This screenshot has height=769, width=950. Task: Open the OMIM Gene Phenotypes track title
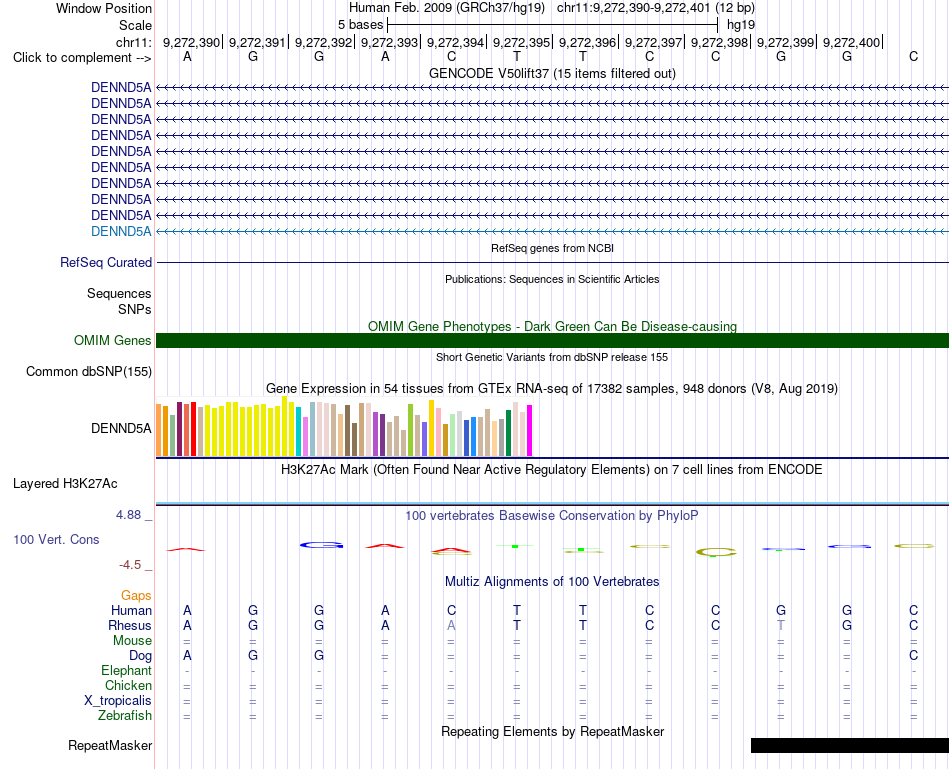(552, 326)
